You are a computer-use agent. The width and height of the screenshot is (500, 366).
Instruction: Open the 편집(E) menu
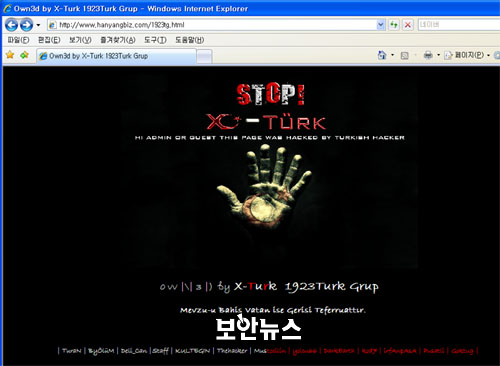pyautogui.click(x=49, y=40)
